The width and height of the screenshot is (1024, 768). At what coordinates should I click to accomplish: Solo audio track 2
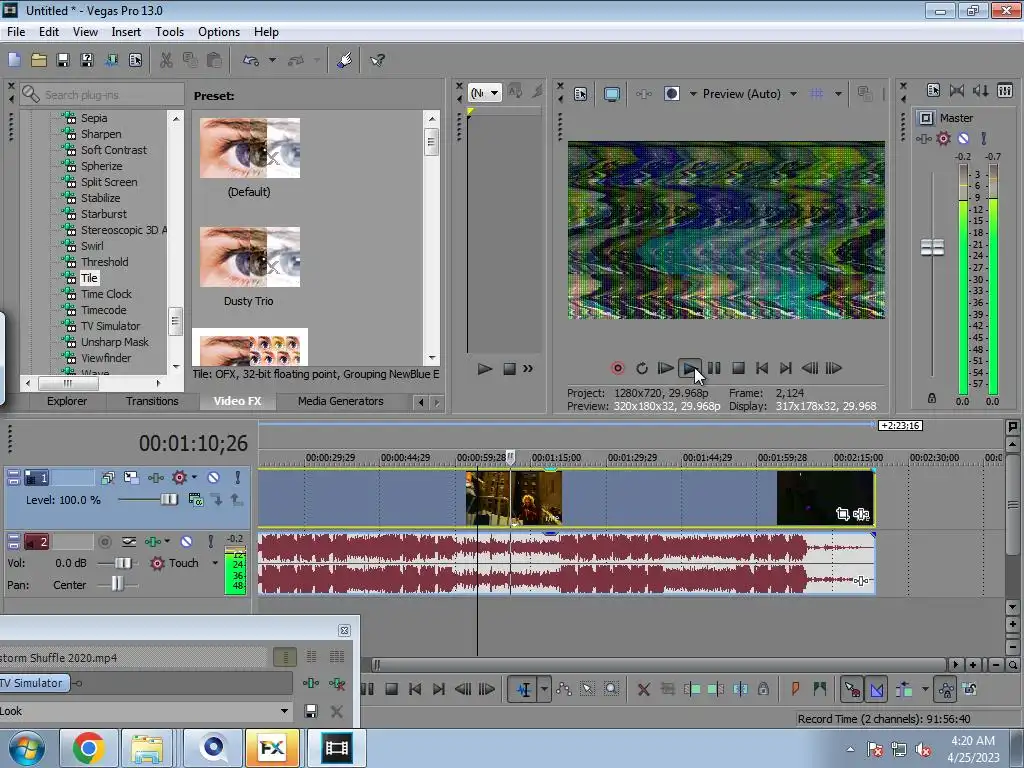[210, 541]
